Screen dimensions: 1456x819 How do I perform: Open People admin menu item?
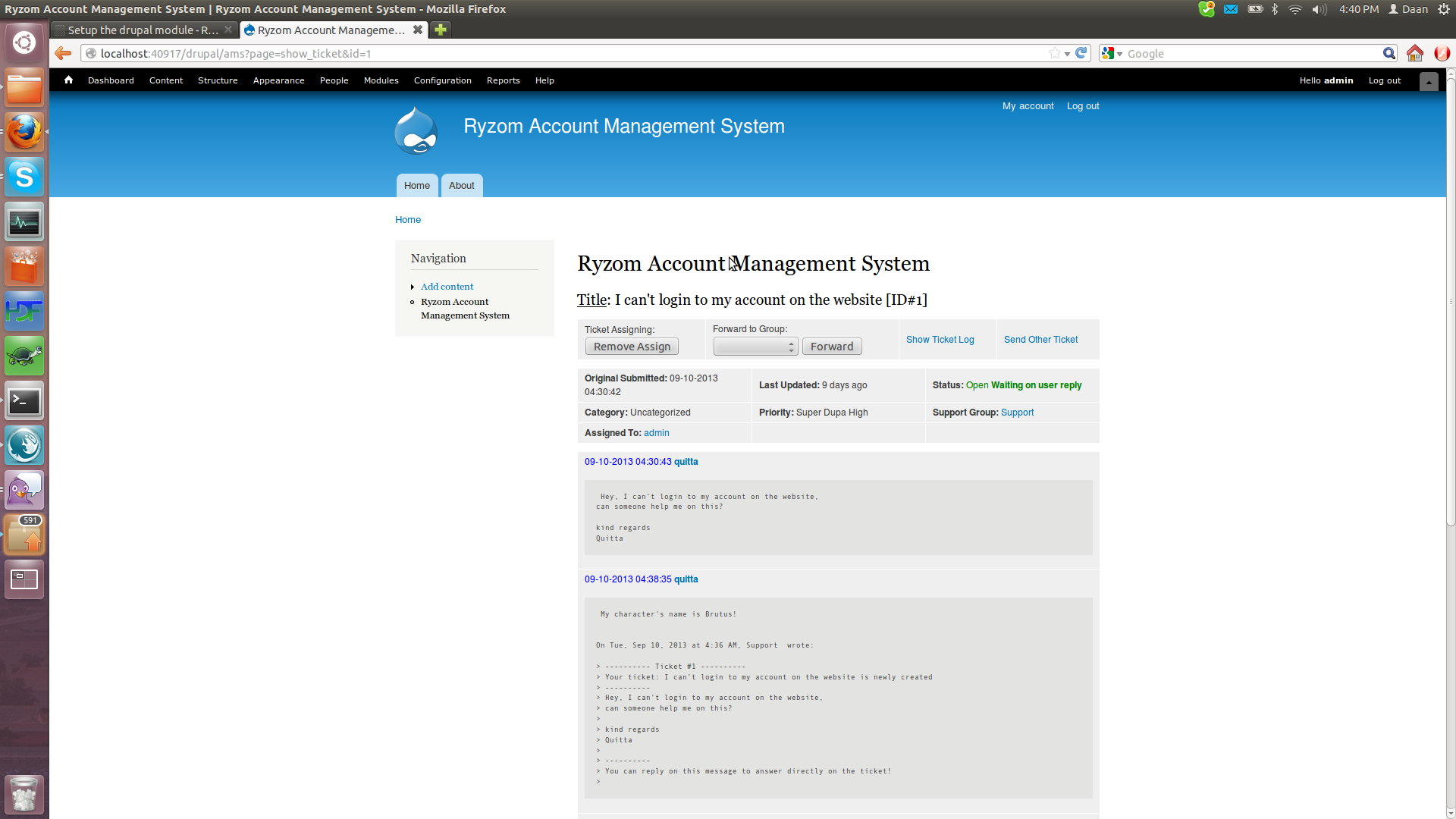click(334, 80)
